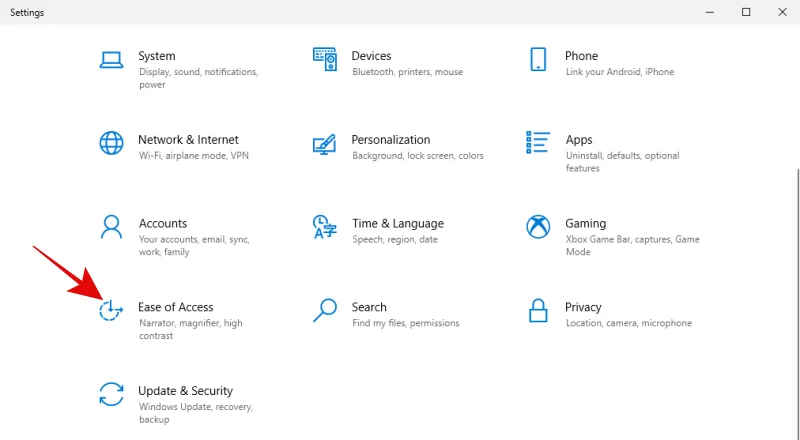
Task: Open the Ease of Access icon
Action: (x=111, y=310)
